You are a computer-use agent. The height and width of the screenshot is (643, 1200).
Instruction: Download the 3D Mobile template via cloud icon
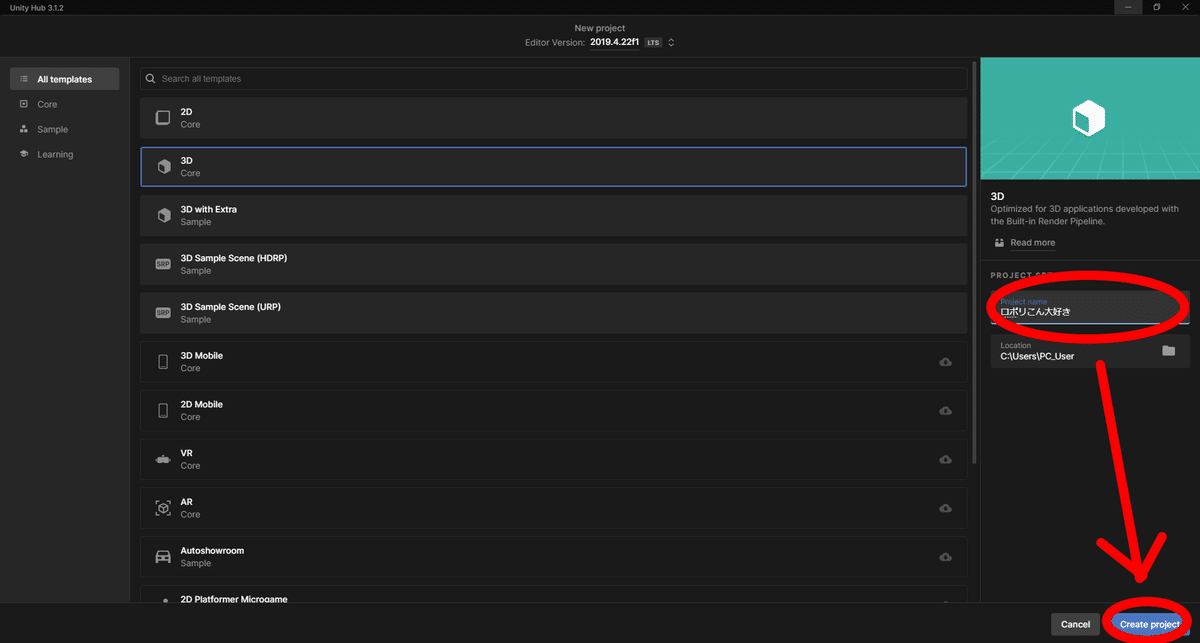coord(945,362)
